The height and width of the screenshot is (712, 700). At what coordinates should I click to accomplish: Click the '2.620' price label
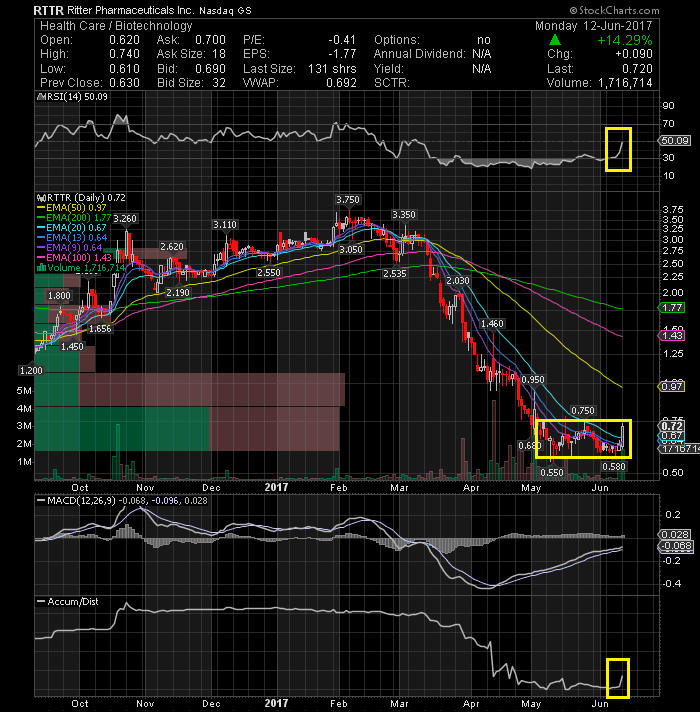[172, 247]
